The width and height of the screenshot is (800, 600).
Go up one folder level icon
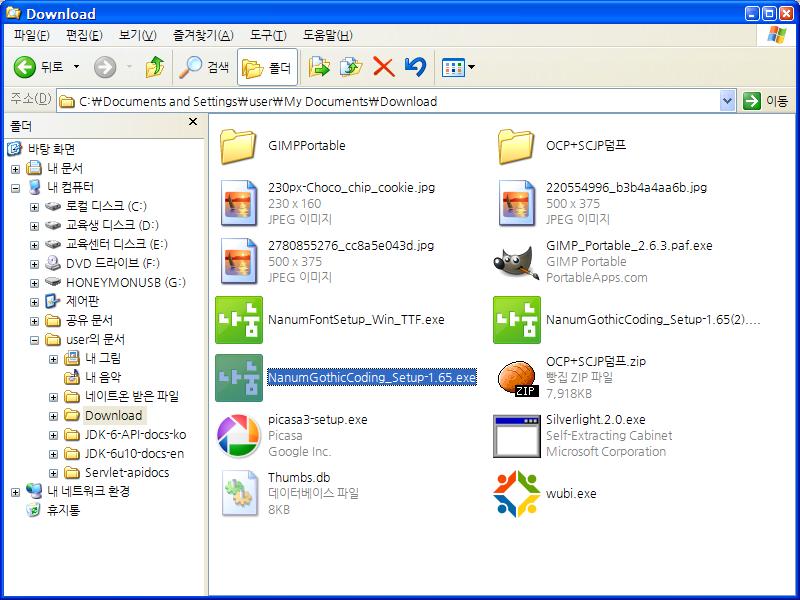point(155,67)
